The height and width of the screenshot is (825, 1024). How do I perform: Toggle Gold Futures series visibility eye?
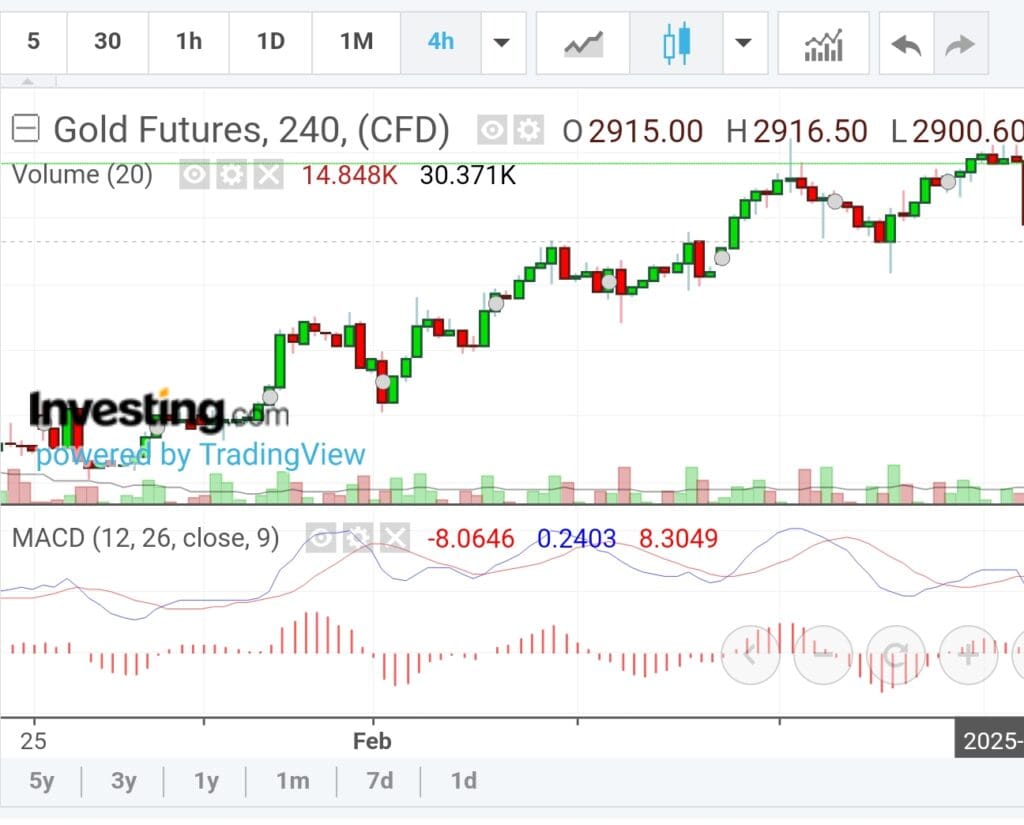(x=492, y=130)
